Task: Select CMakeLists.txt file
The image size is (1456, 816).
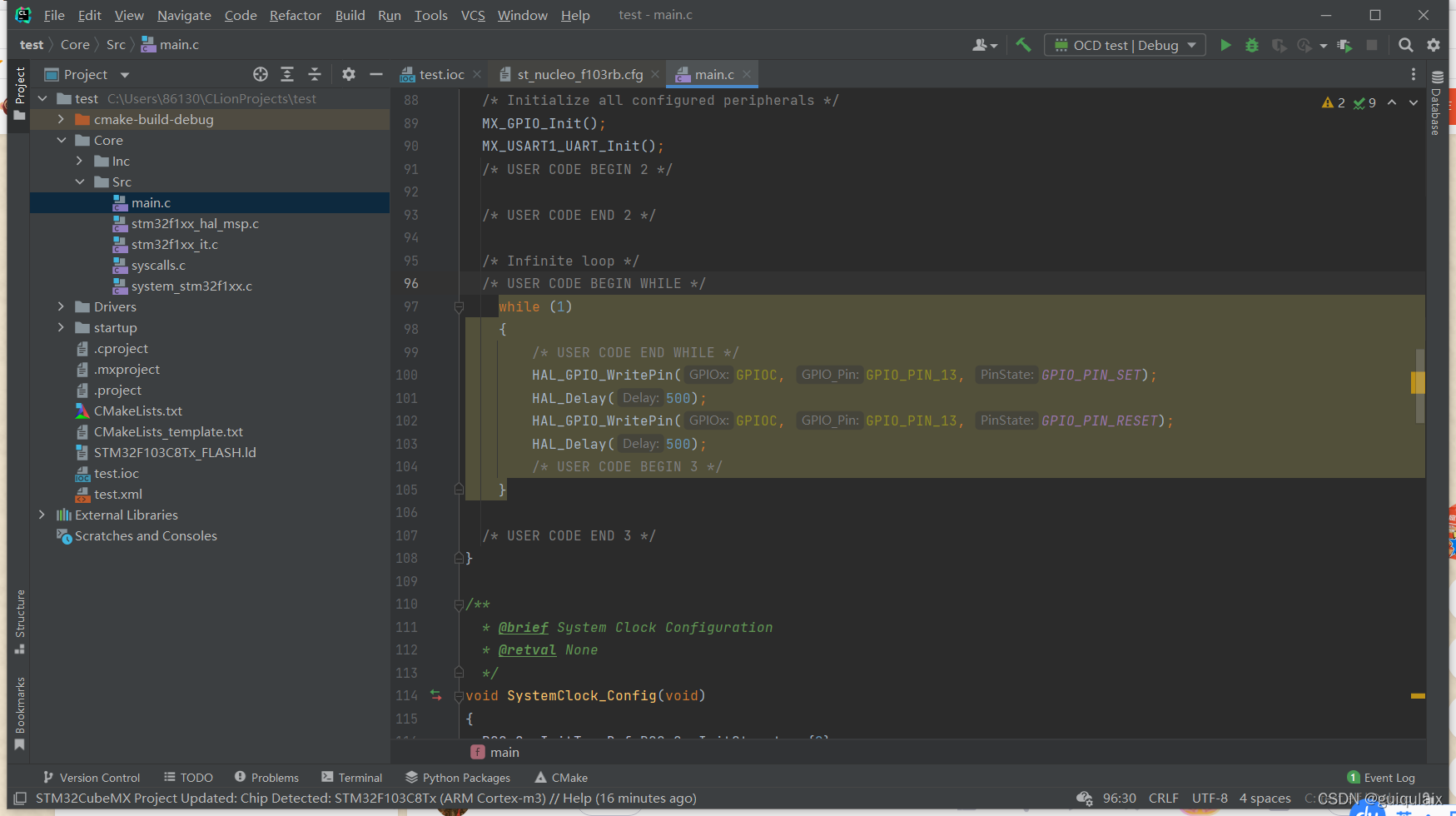Action: (x=138, y=410)
